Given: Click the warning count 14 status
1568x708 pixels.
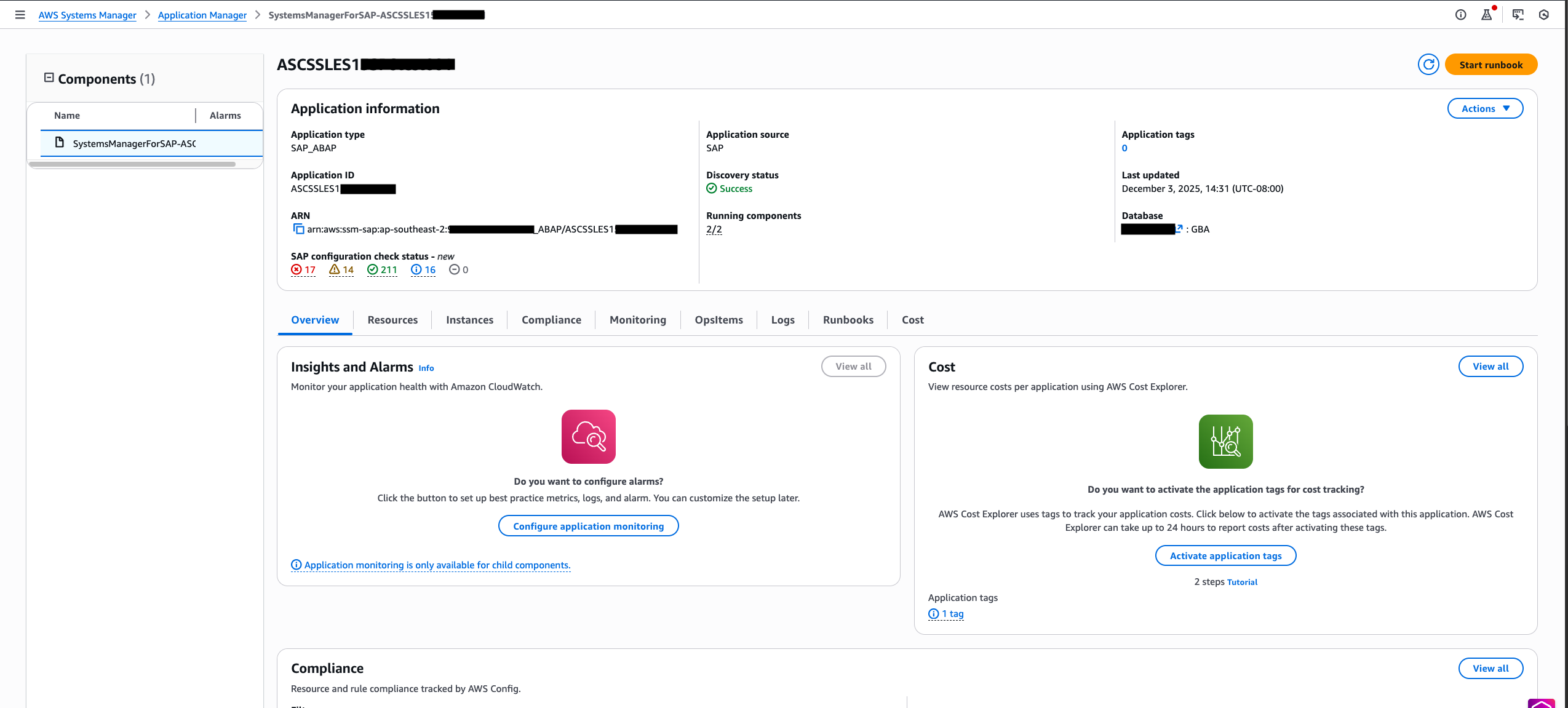Looking at the screenshot, I should pyautogui.click(x=341, y=270).
